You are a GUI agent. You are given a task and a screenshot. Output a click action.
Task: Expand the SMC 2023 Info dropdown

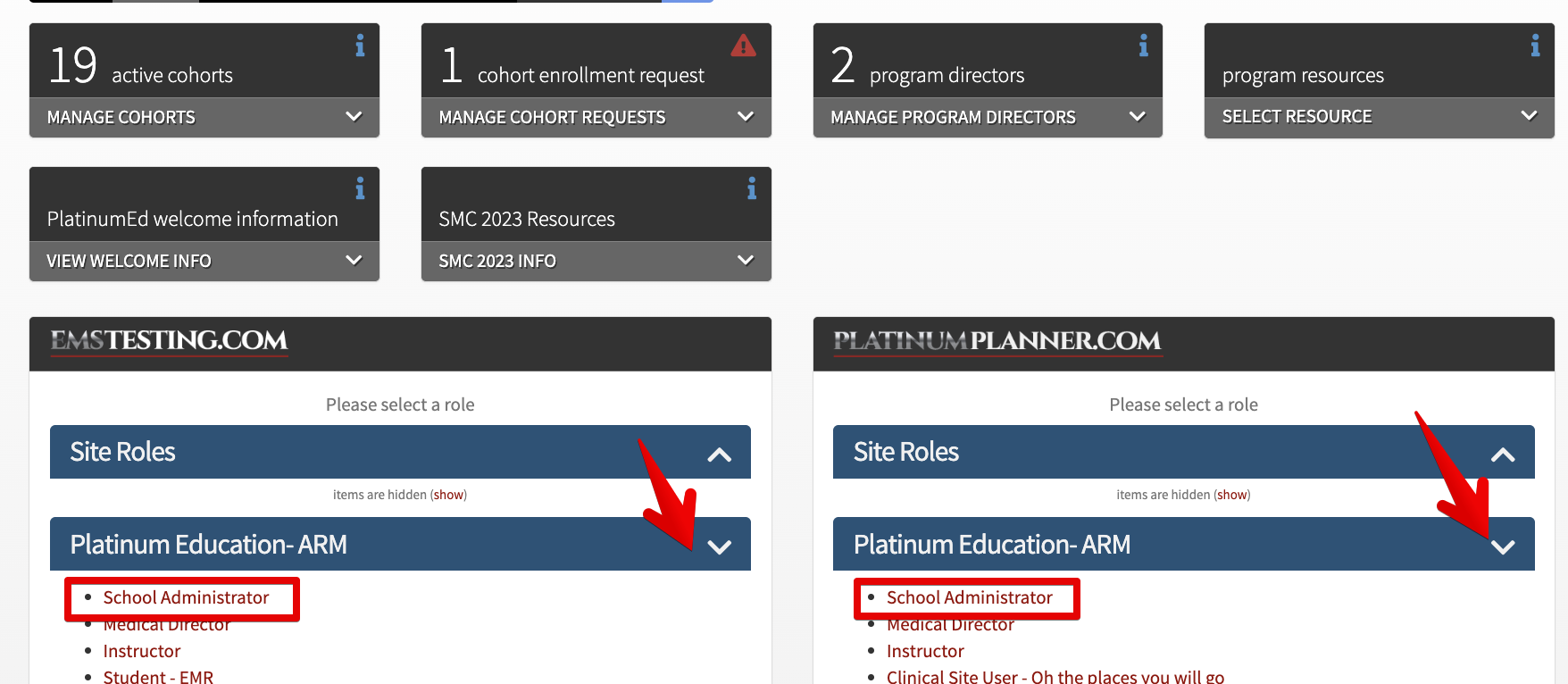point(596,261)
